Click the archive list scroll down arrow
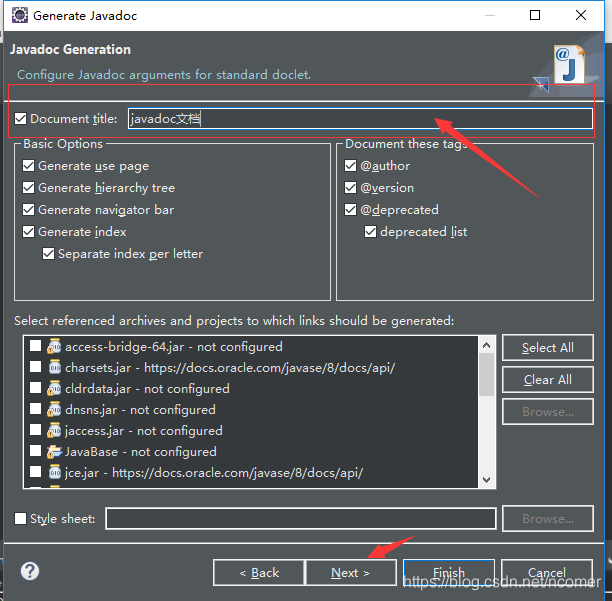Screen dimensions: 612x601 click(486, 480)
